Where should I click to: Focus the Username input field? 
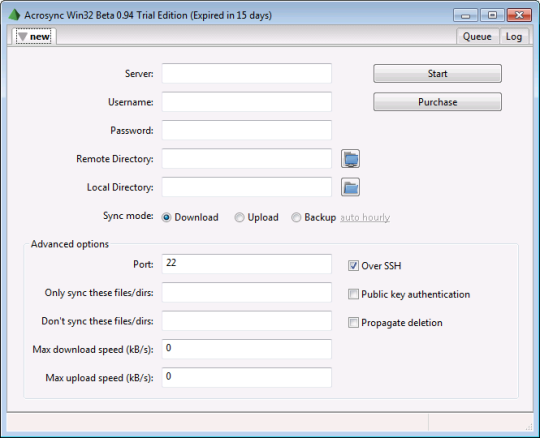click(x=247, y=102)
